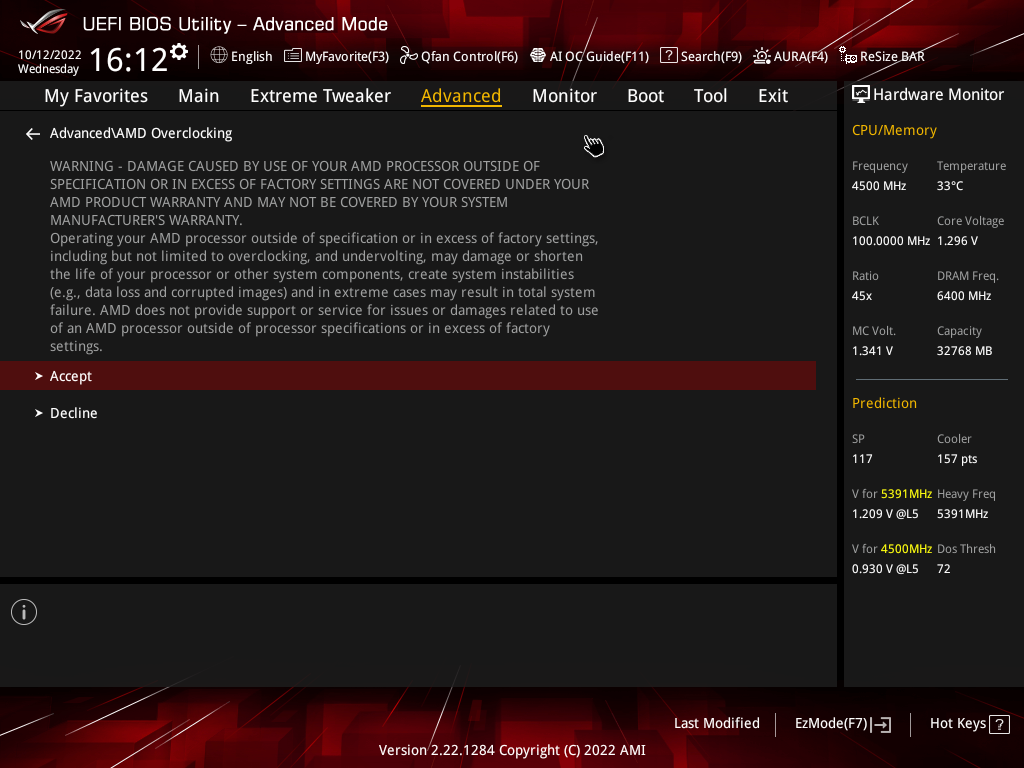This screenshot has height=768, width=1024.
Task: Switch to Exit tab
Action: [x=773, y=96]
